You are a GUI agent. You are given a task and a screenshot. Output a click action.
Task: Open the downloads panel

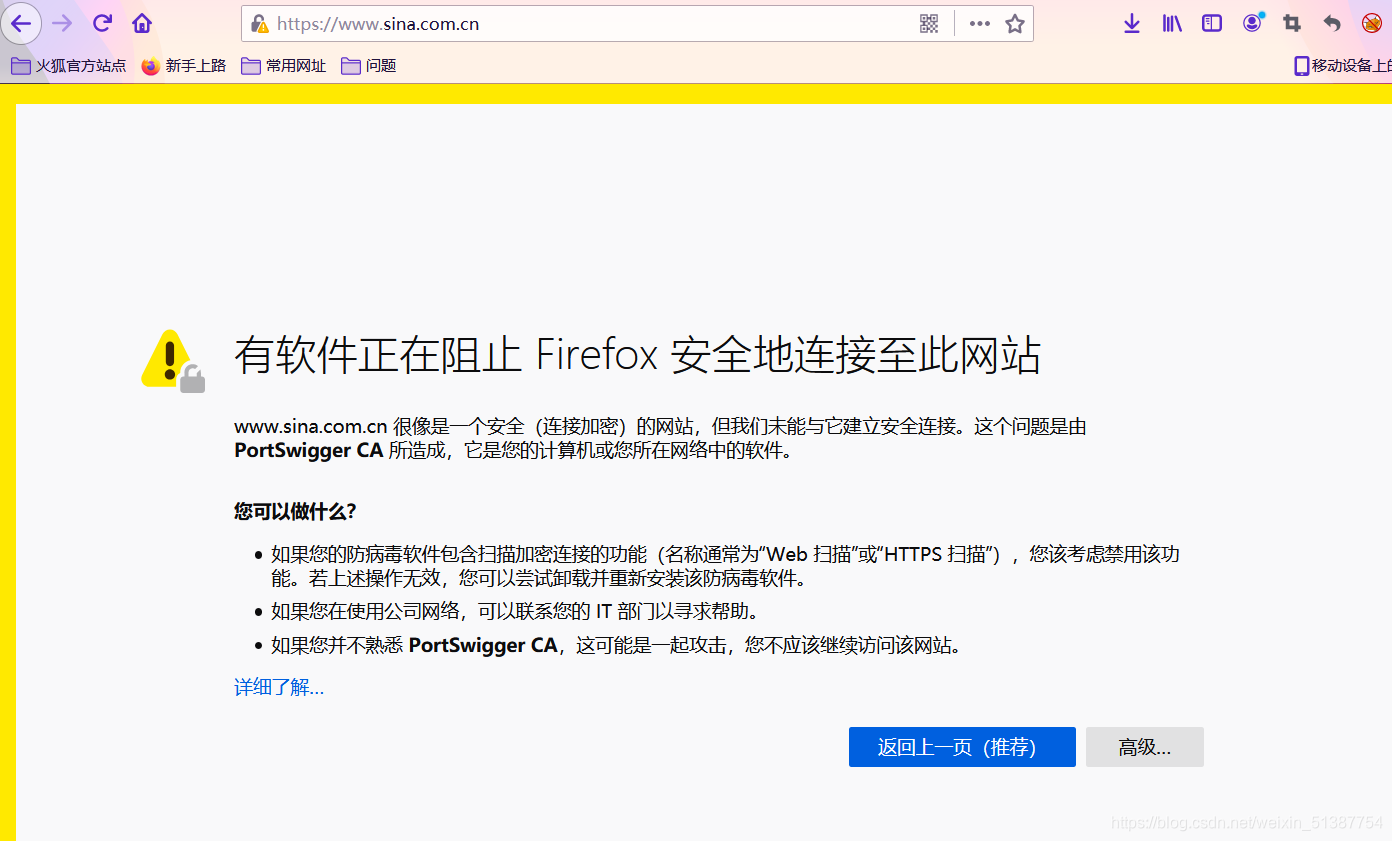click(x=1132, y=23)
